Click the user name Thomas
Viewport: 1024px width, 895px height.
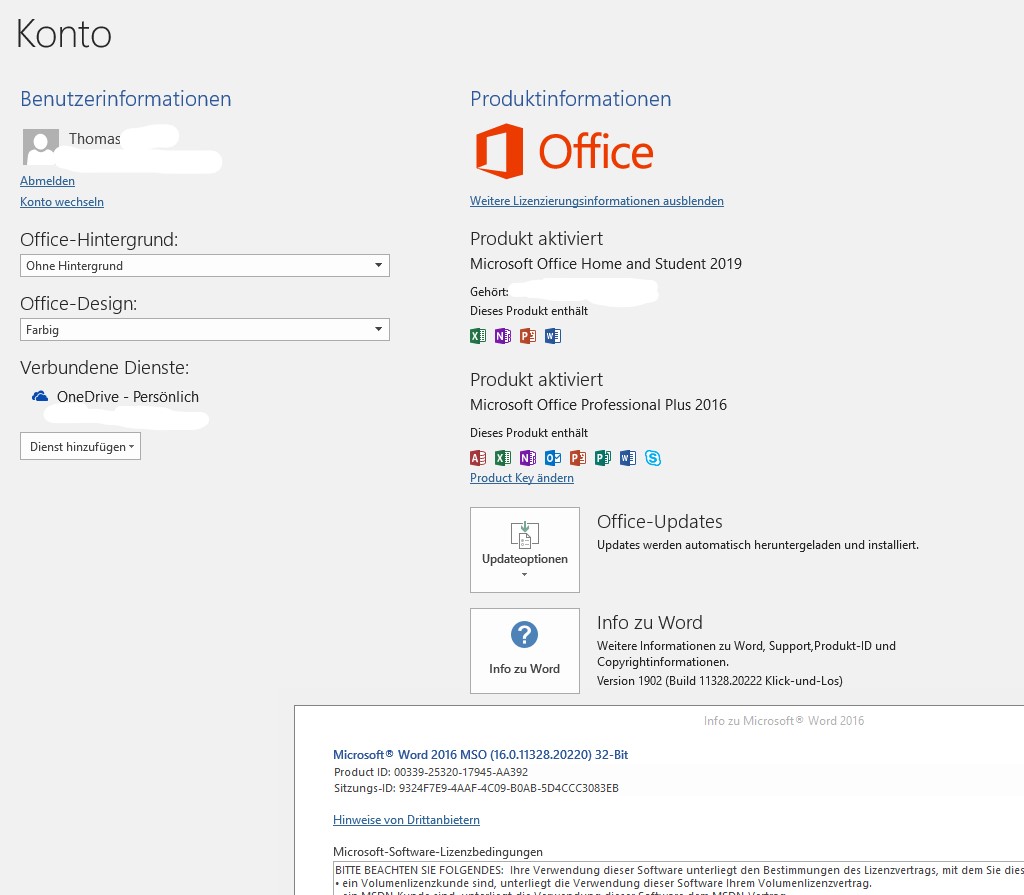[x=95, y=138]
